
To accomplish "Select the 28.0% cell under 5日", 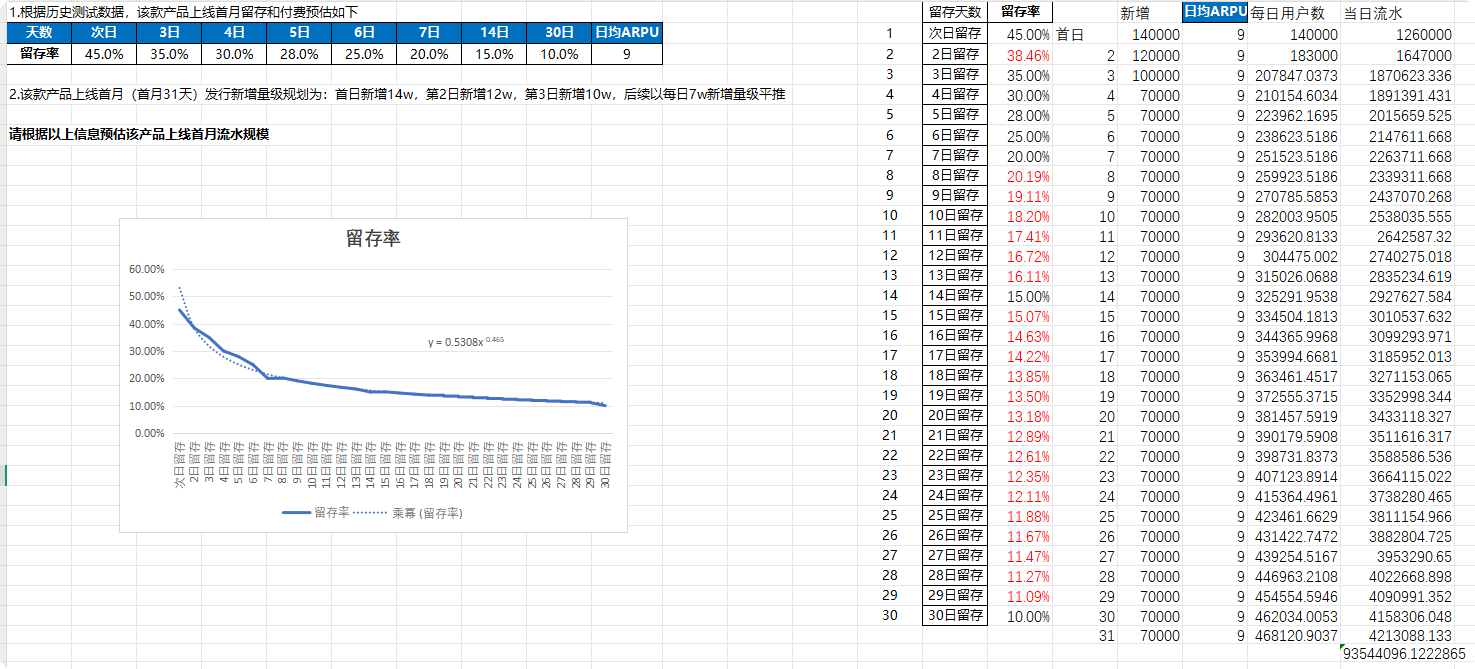I will click(299, 54).
